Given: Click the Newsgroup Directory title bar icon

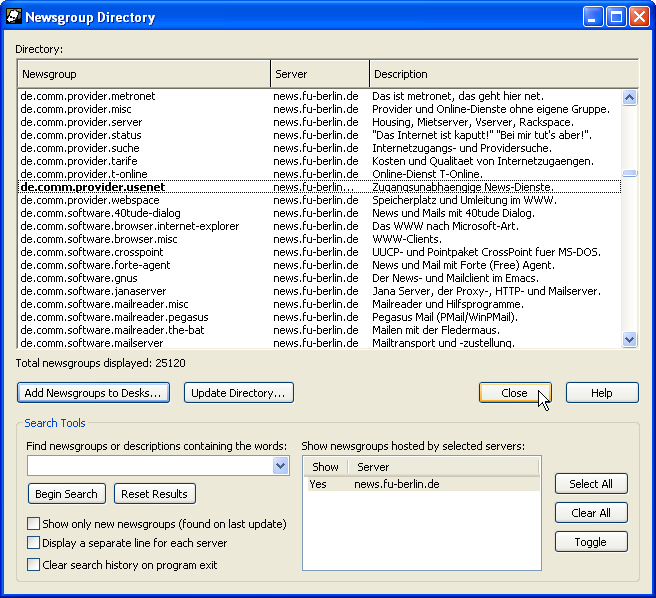Looking at the screenshot, I should [13, 17].
